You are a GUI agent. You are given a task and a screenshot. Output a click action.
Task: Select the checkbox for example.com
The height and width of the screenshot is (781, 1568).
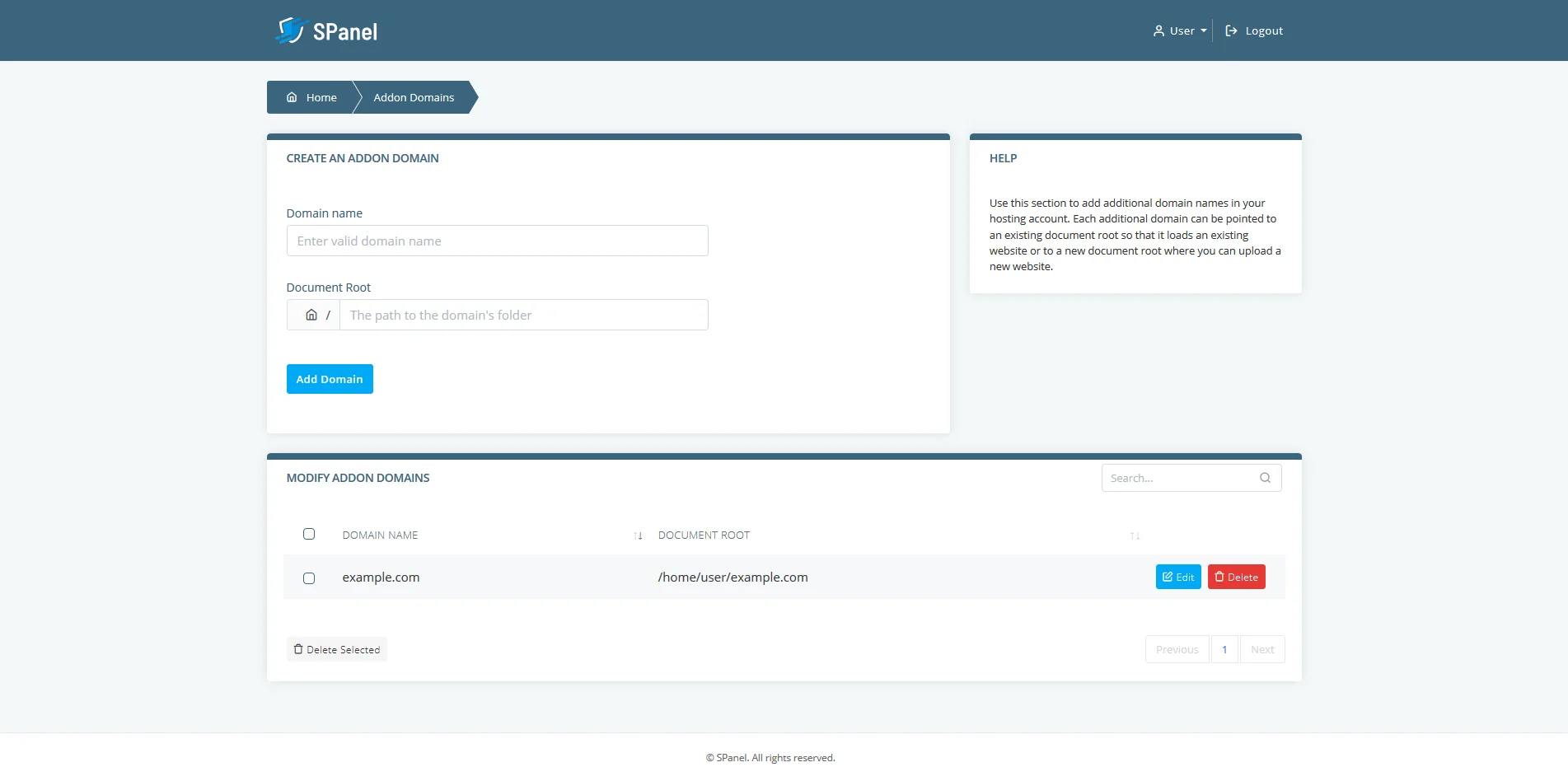(x=309, y=578)
